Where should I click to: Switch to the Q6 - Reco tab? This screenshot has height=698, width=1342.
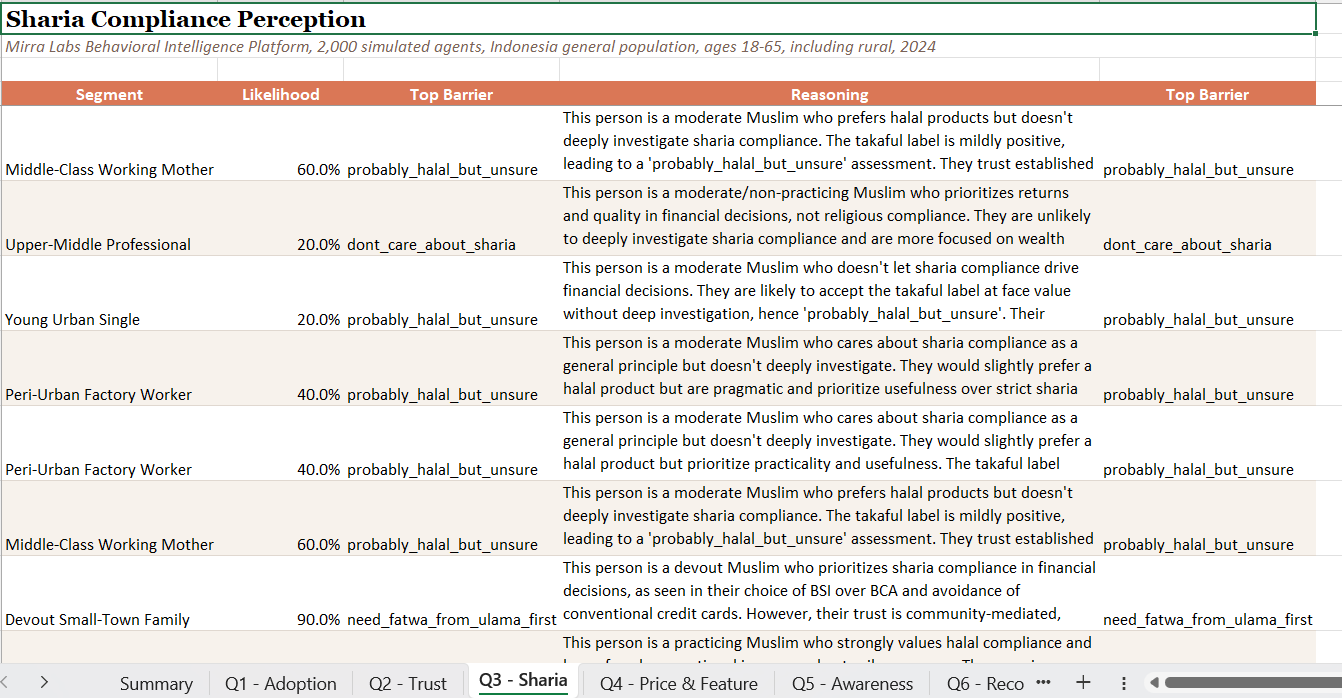coord(985,683)
